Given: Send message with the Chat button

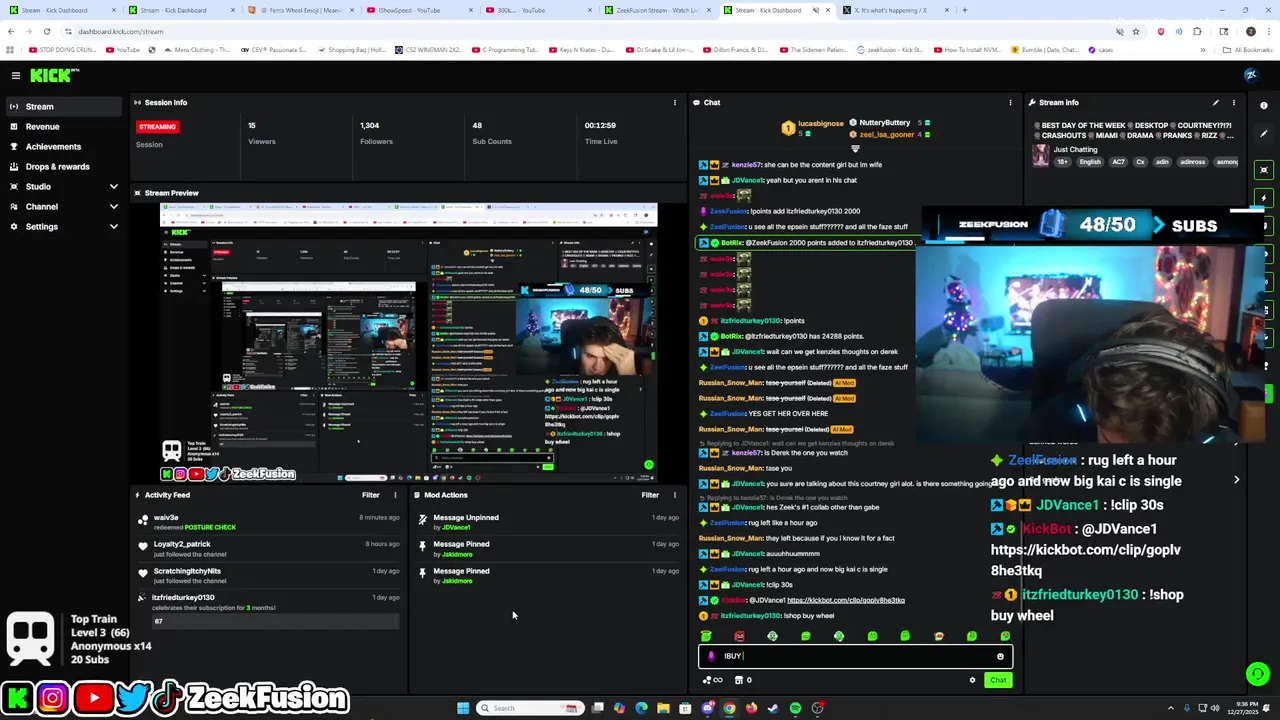Looking at the screenshot, I should point(998,680).
